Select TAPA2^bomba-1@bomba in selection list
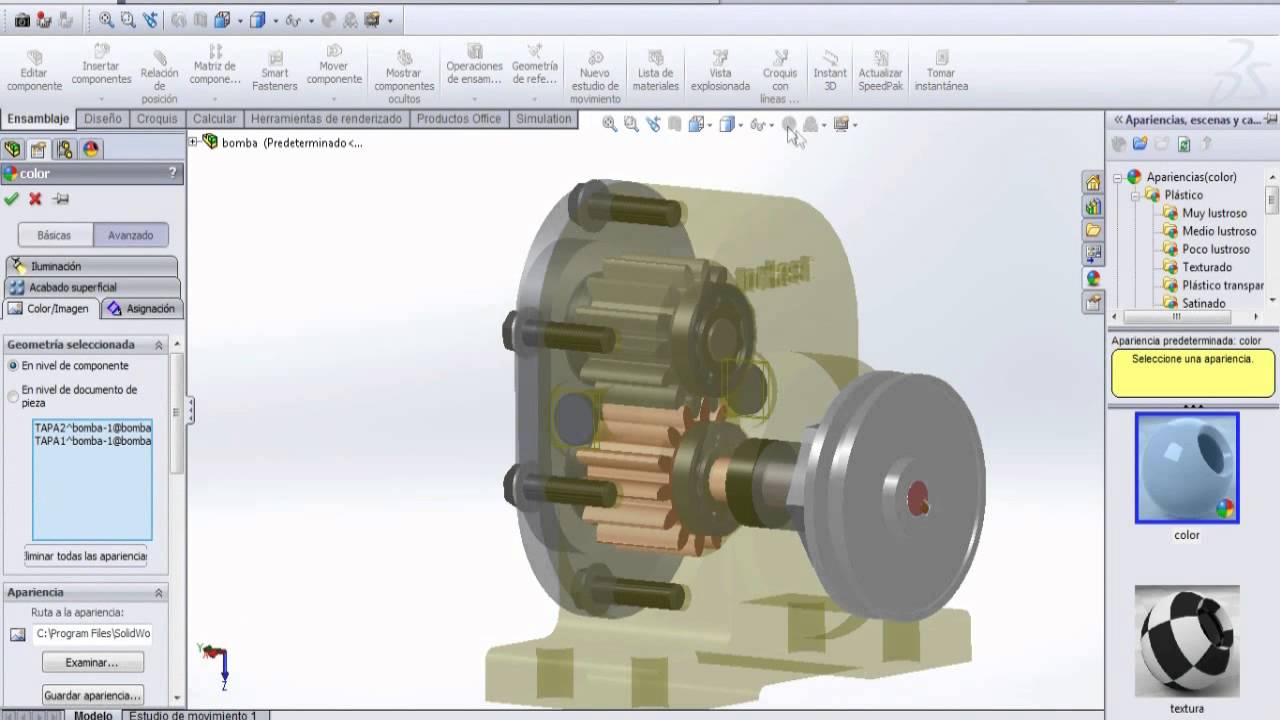The height and width of the screenshot is (720, 1280). click(x=92, y=428)
